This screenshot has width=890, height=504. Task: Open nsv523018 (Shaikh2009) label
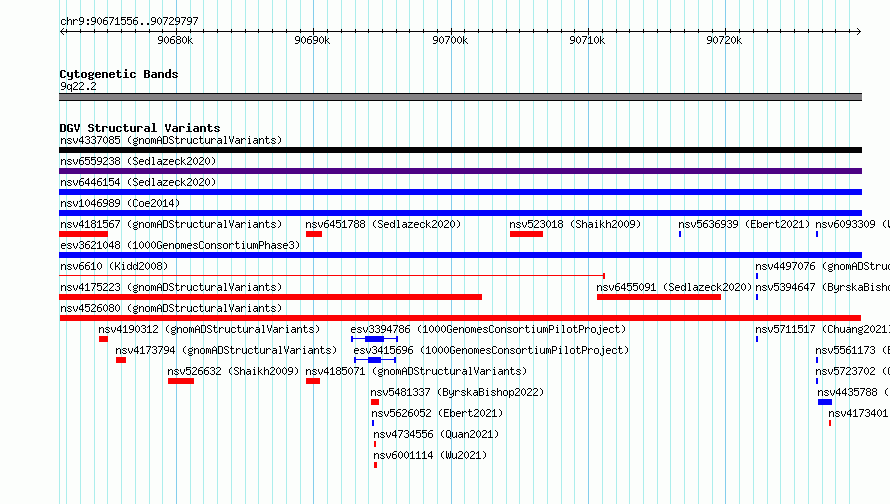coord(575,224)
